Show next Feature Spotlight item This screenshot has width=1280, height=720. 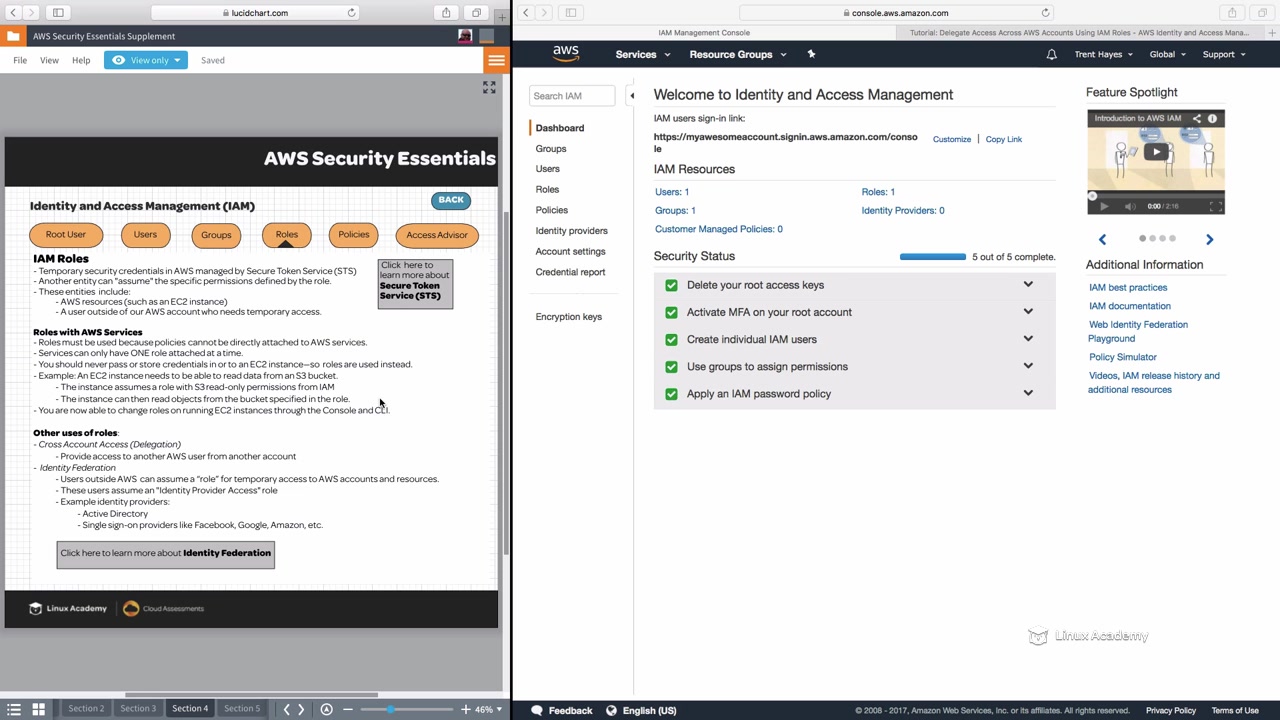click(x=1209, y=239)
